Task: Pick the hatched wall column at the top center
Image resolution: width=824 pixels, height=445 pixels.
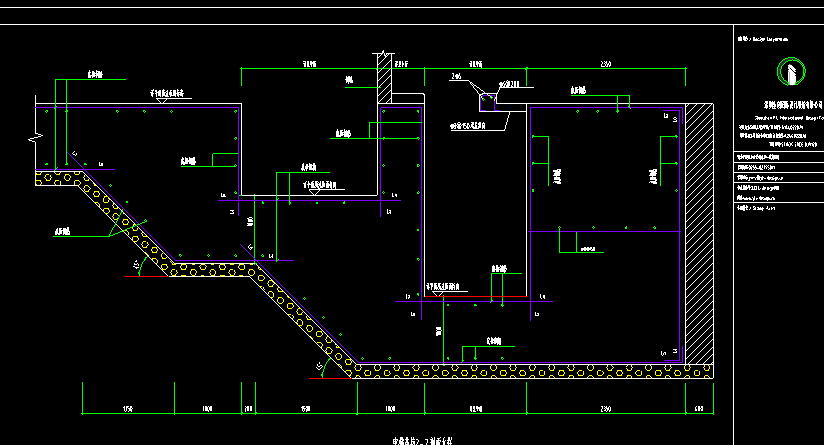Action: coord(385,78)
